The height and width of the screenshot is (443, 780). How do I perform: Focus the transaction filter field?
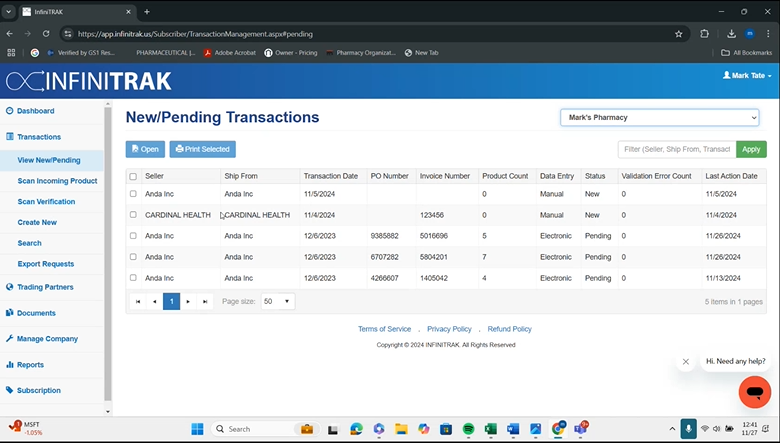[x=677, y=149]
